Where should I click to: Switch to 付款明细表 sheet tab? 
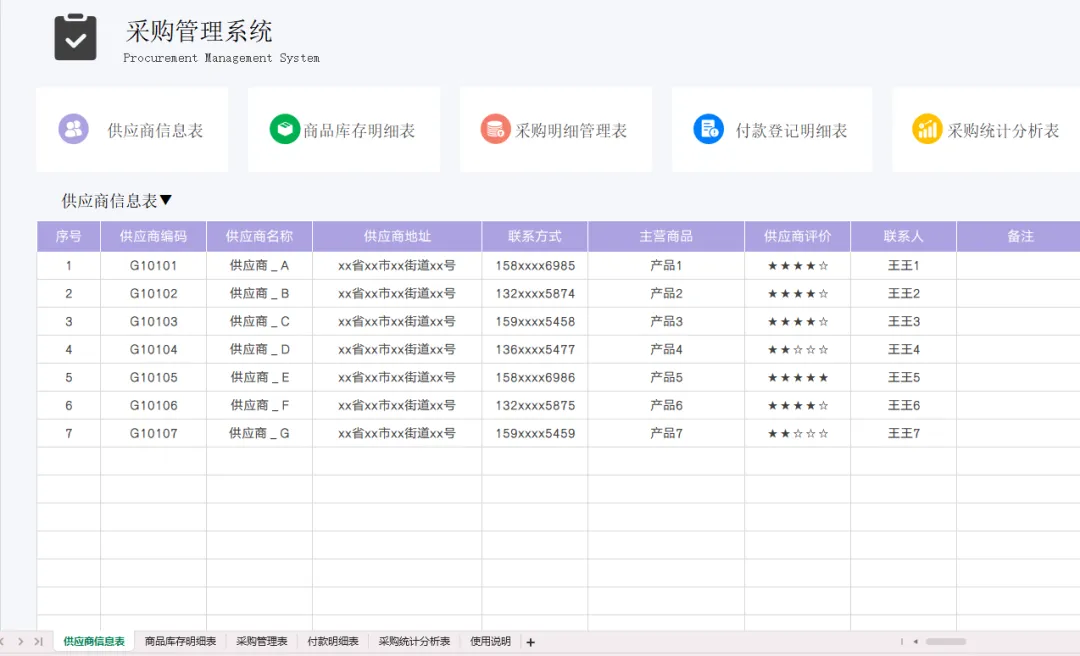333,642
